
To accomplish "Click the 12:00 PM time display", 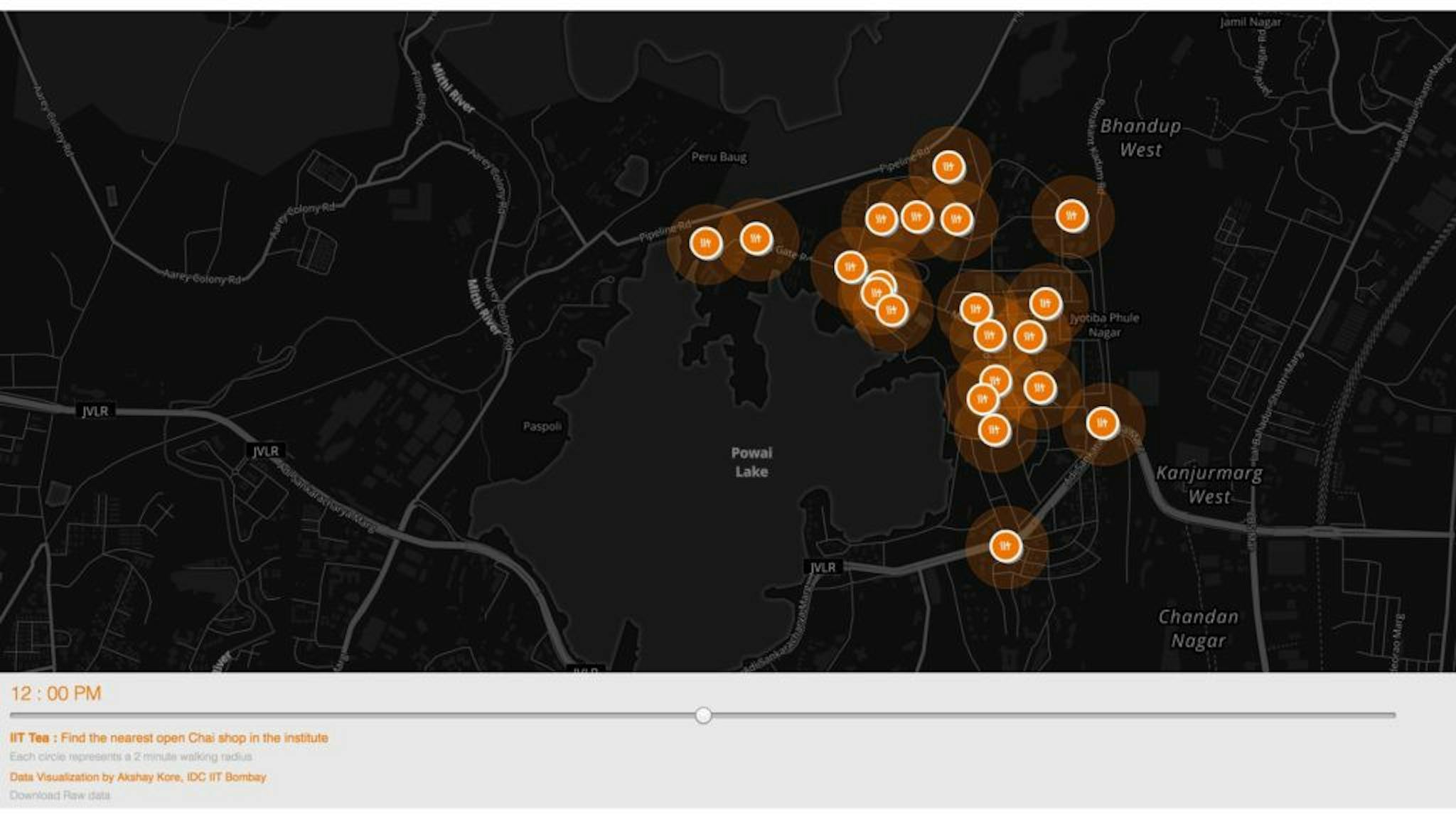I will (x=56, y=693).
